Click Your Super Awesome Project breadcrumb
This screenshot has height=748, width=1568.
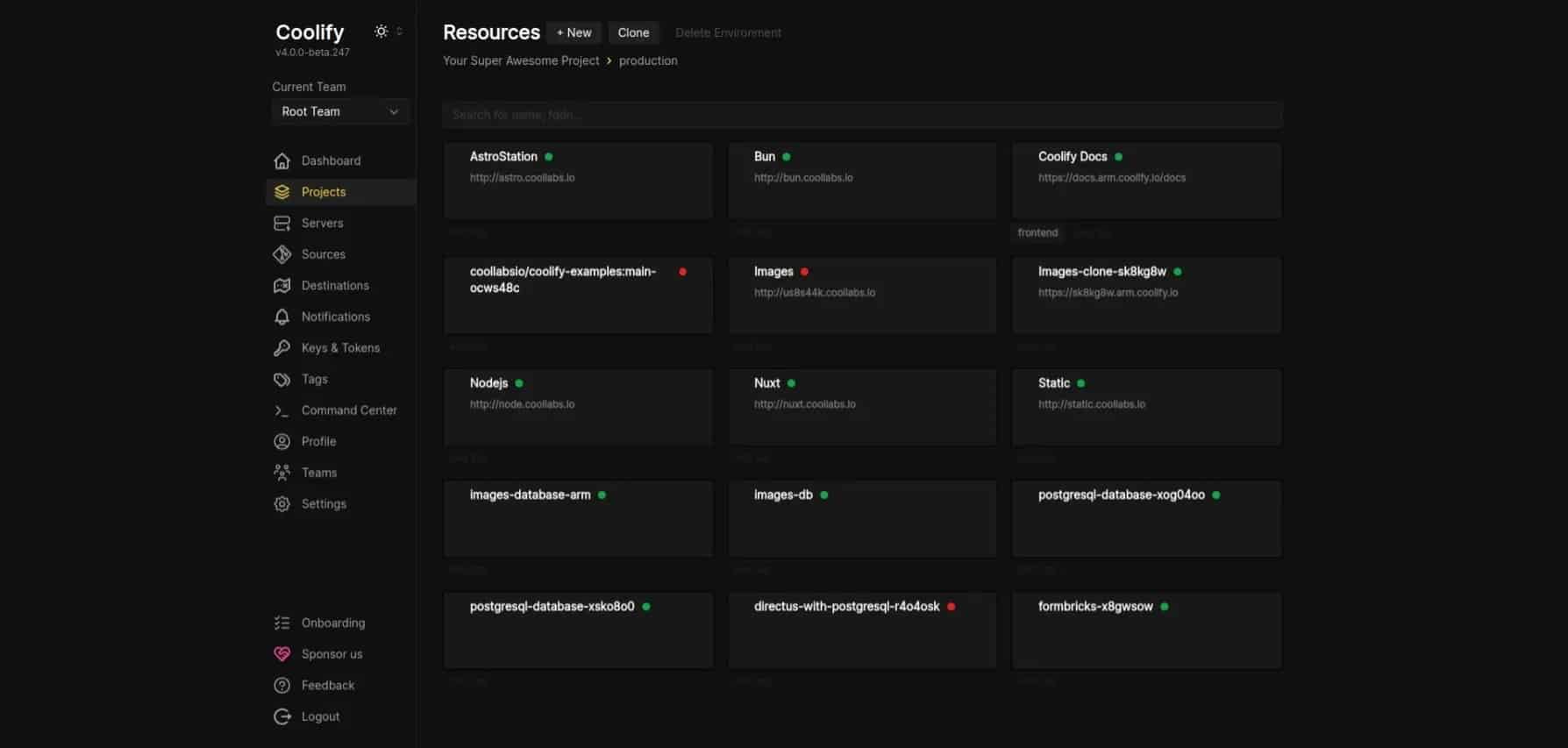521,61
